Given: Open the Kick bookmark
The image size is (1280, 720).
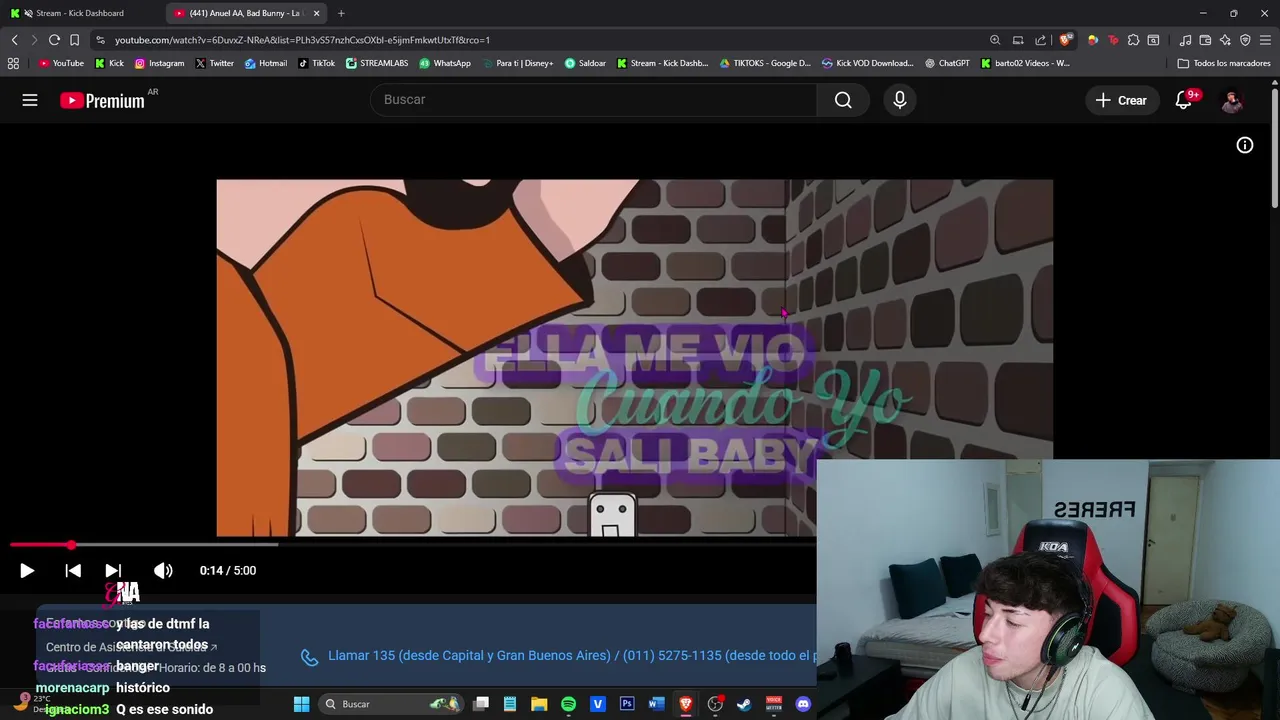Looking at the screenshot, I should (109, 63).
